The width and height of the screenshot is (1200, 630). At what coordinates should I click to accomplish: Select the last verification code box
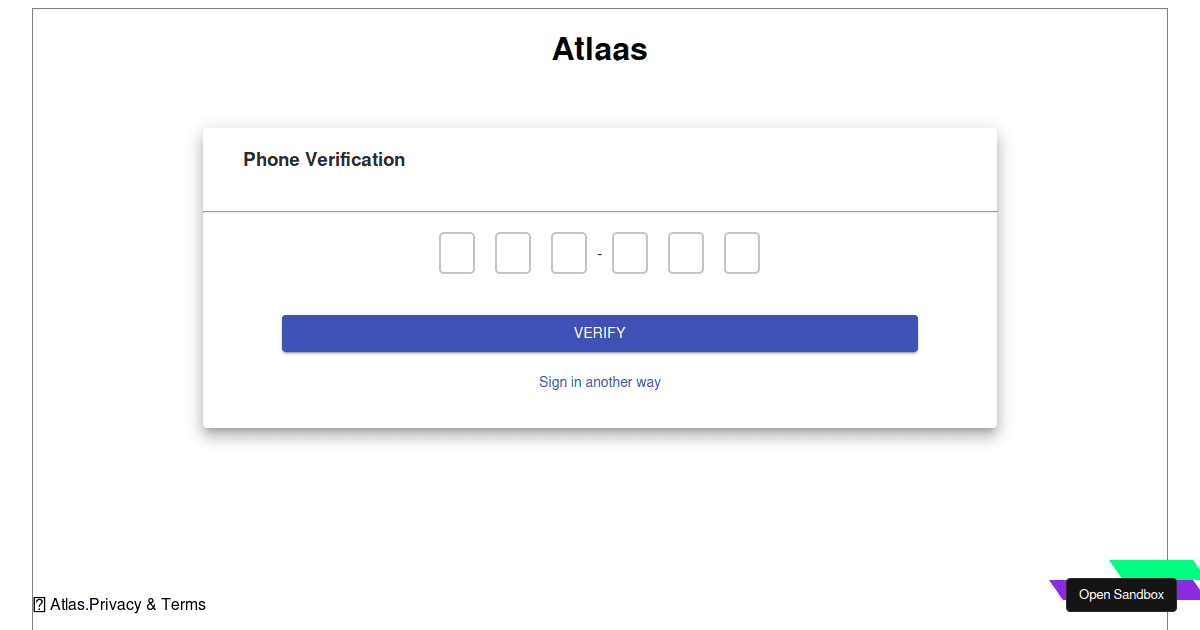click(742, 253)
